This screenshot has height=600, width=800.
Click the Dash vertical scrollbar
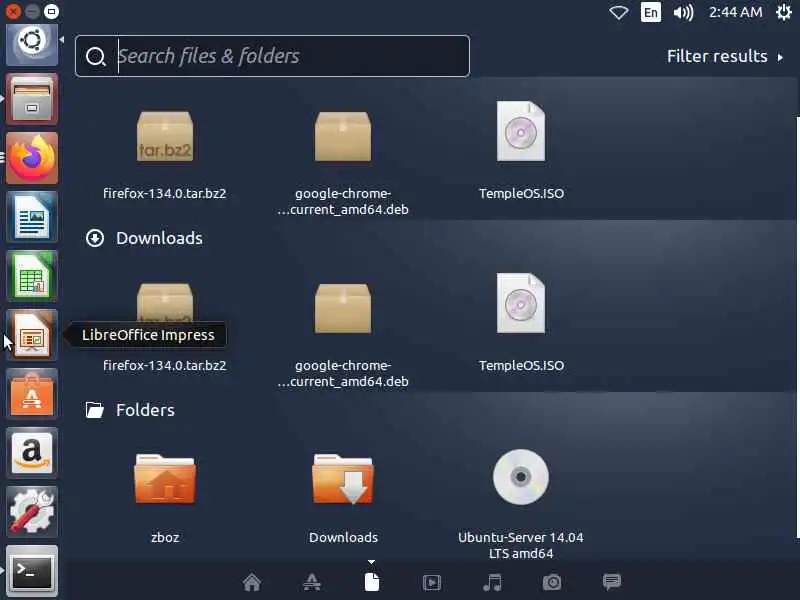click(797, 327)
